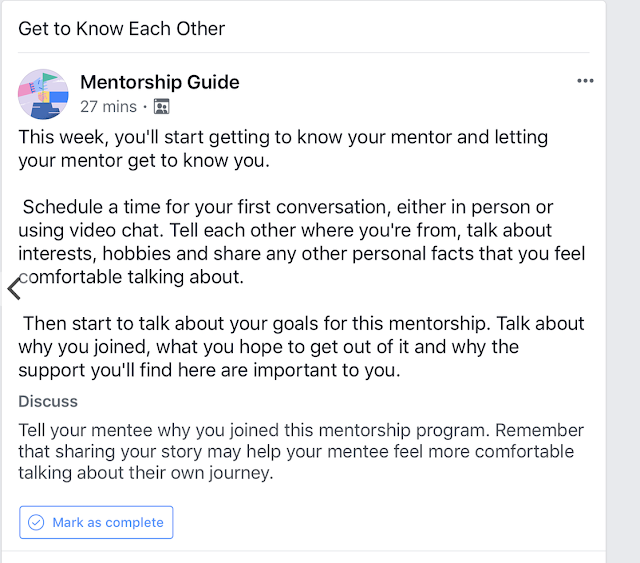Go back using the left chevron arrow
This screenshot has height=563, width=640.
pyautogui.click(x=13, y=289)
